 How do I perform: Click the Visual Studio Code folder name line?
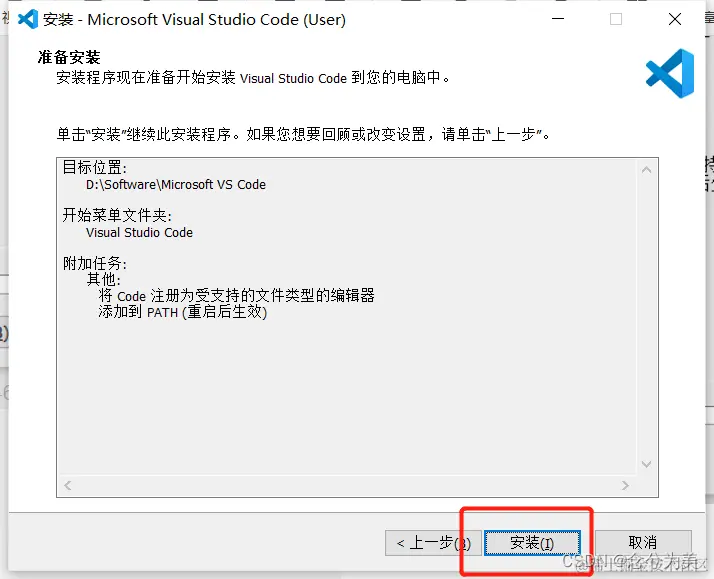coord(139,233)
